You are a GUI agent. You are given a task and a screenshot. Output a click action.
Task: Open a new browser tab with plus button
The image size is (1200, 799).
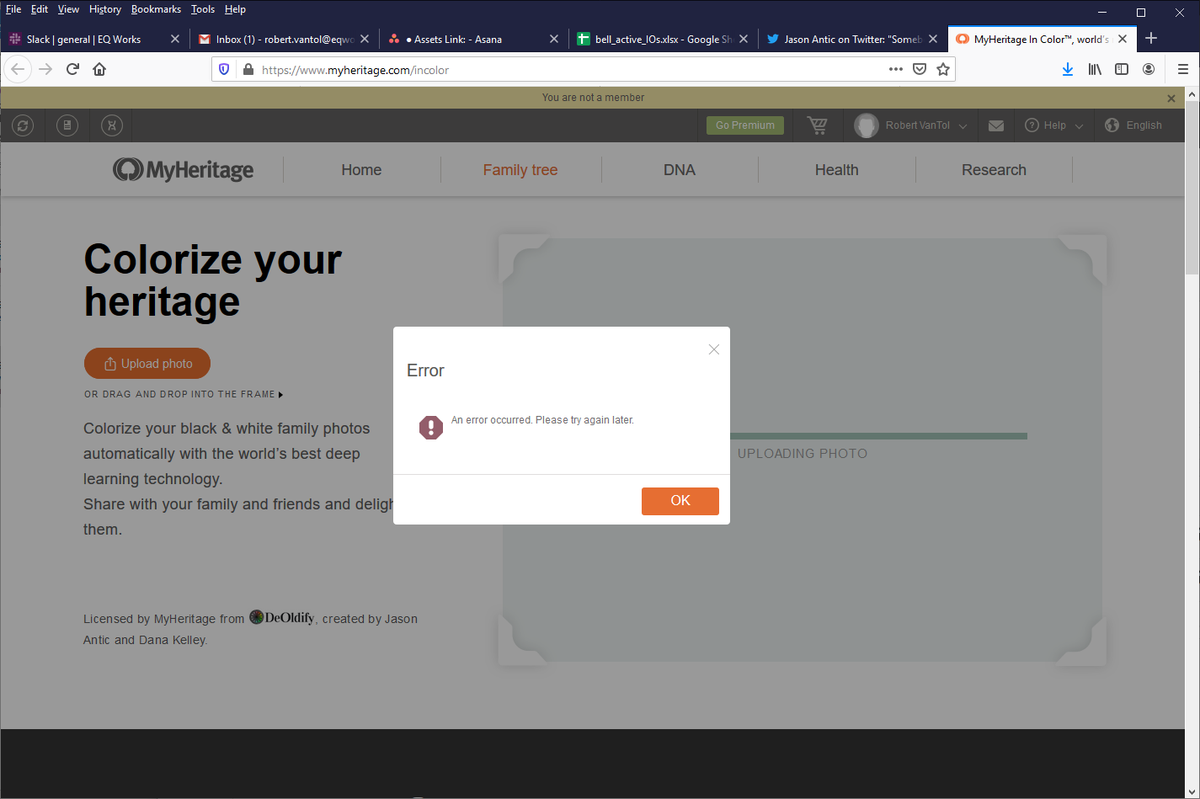coord(1151,38)
